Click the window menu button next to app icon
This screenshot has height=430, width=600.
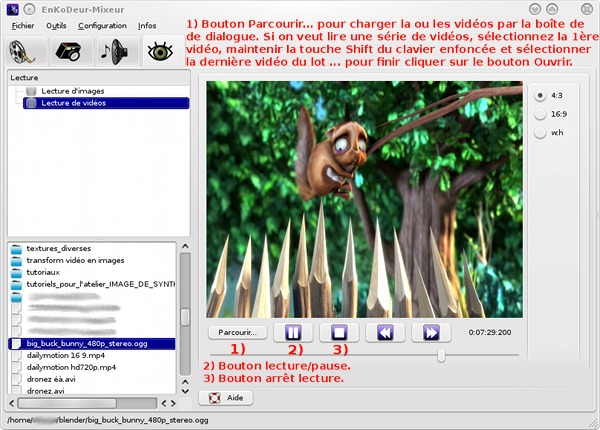click(29, 9)
